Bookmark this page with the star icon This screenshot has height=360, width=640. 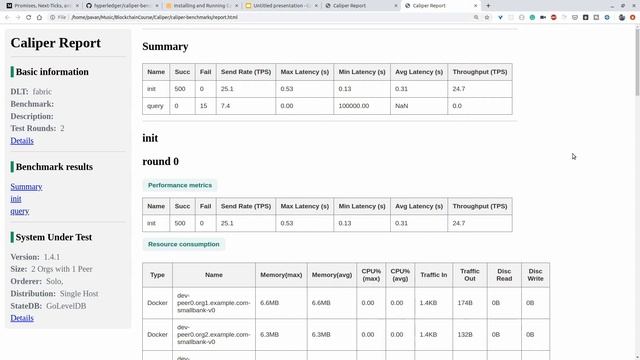click(x=487, y=18)
